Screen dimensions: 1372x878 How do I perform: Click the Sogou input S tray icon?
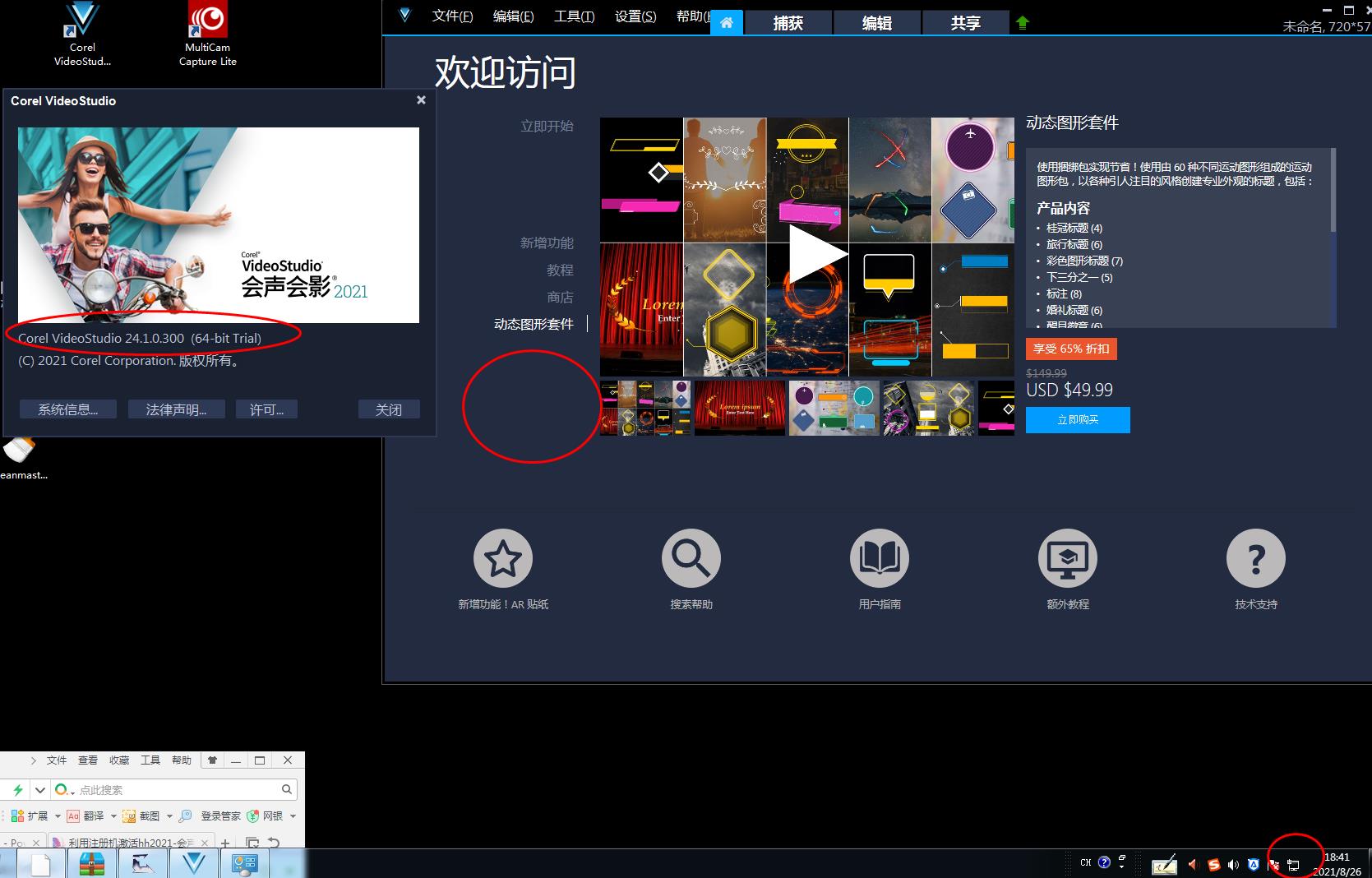click(x=1214, y=864)
